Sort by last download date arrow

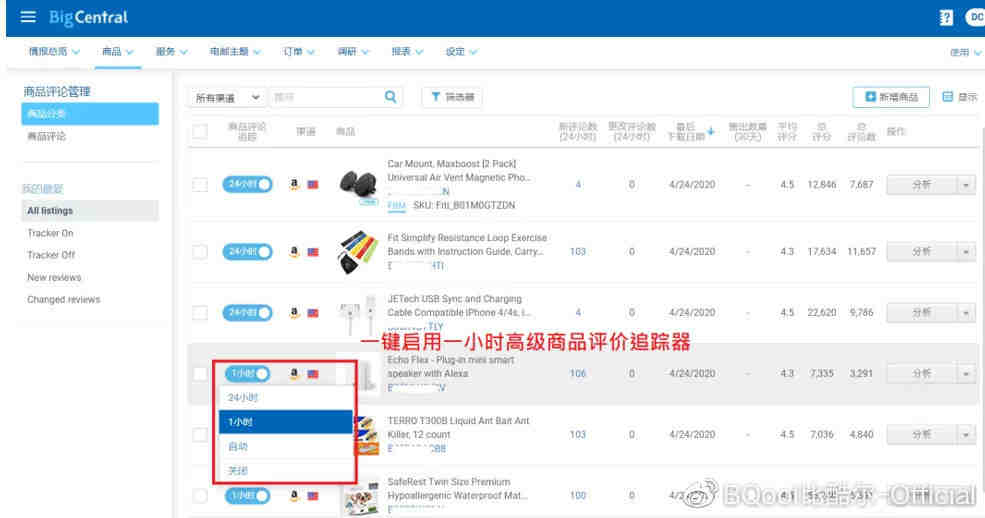coord(711,131)
